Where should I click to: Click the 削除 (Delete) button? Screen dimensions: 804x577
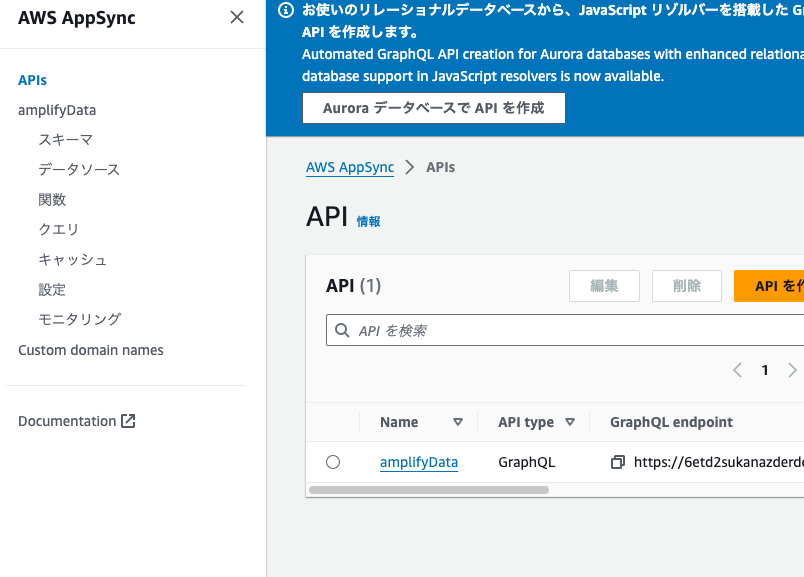[x=687, y=286]
